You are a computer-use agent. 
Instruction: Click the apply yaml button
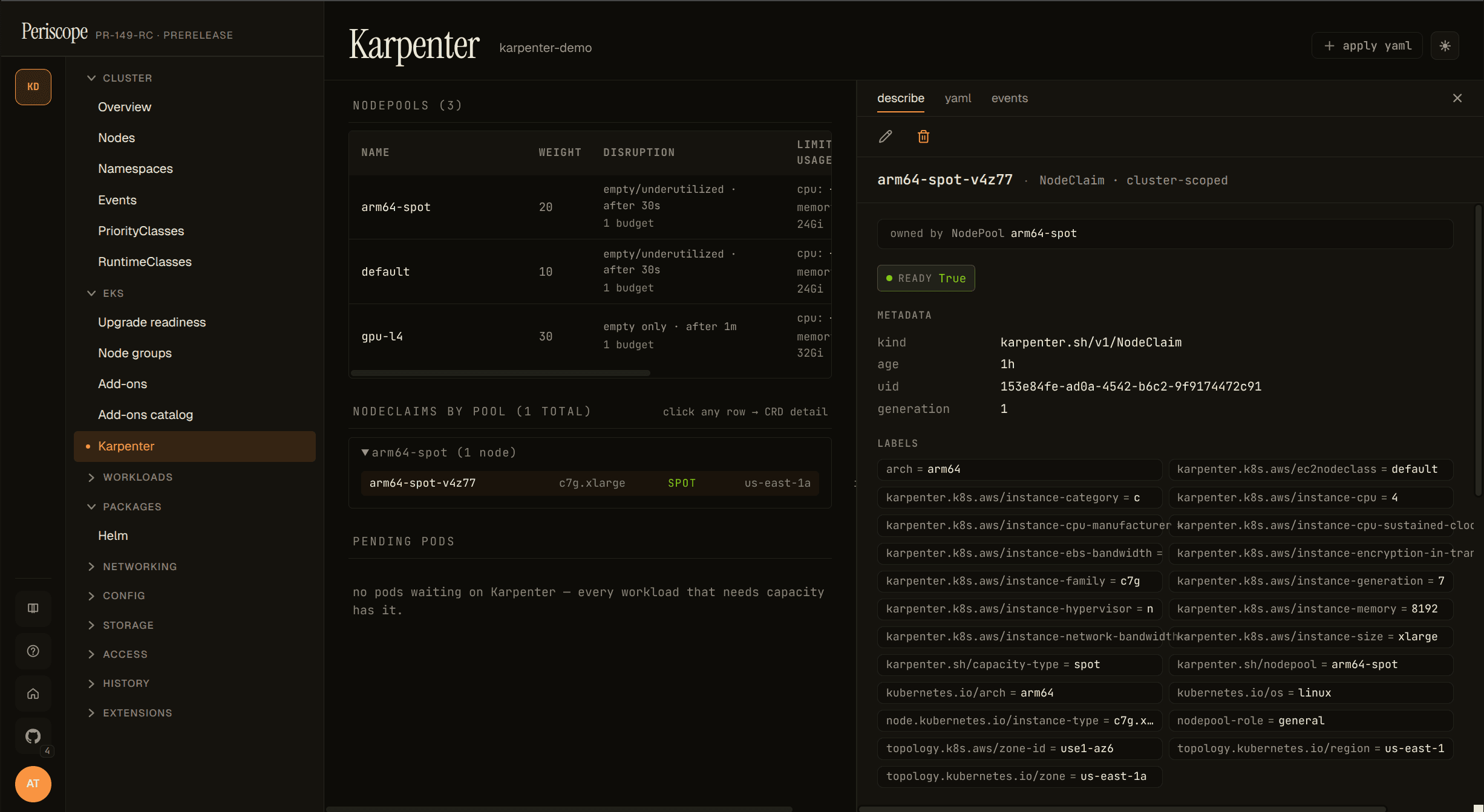pyautogui.click(x=1367, y=46)
